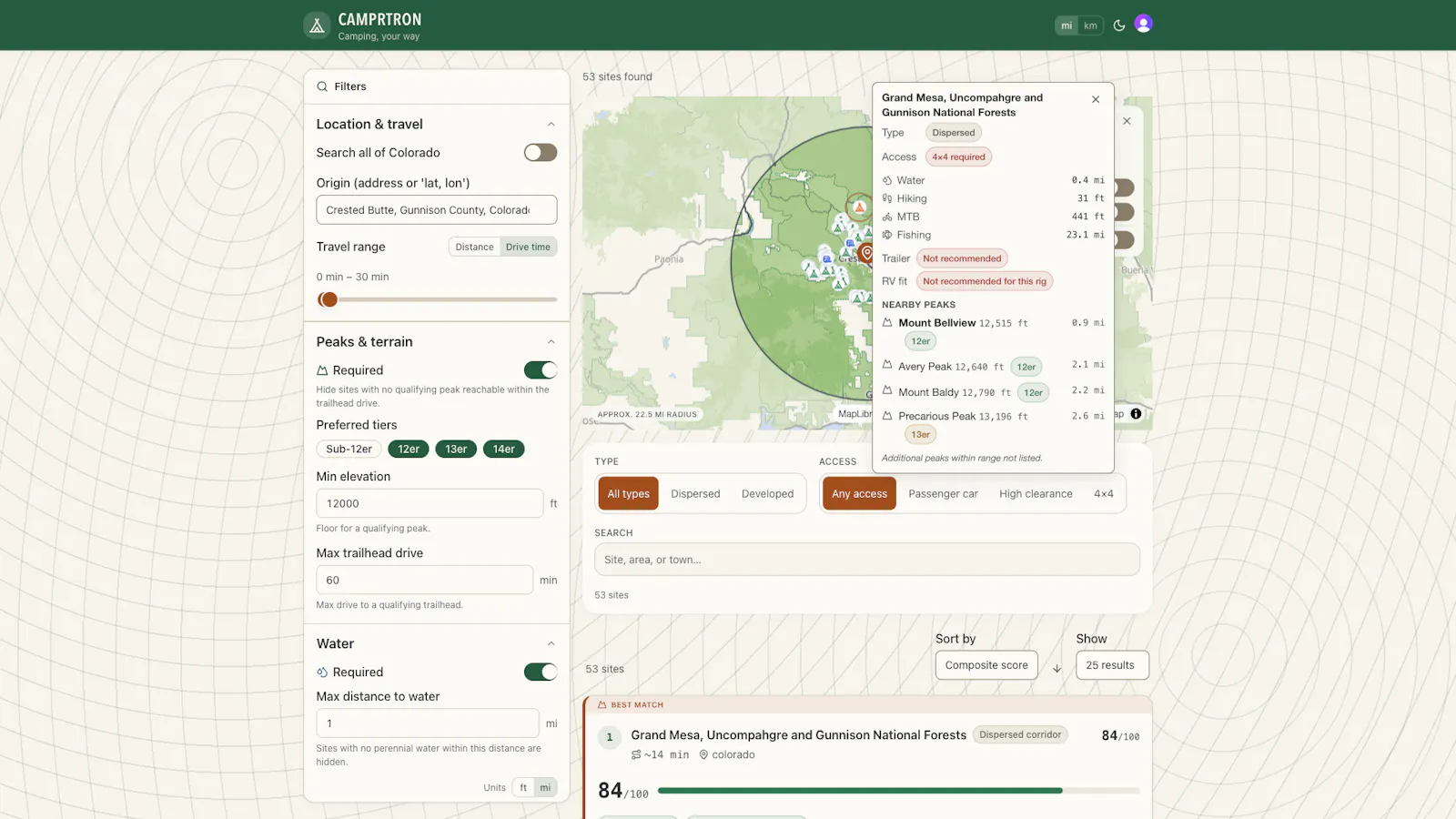Click the map attribution info icon
The width and height of the screenshot is (1456, 819).
1136,414
